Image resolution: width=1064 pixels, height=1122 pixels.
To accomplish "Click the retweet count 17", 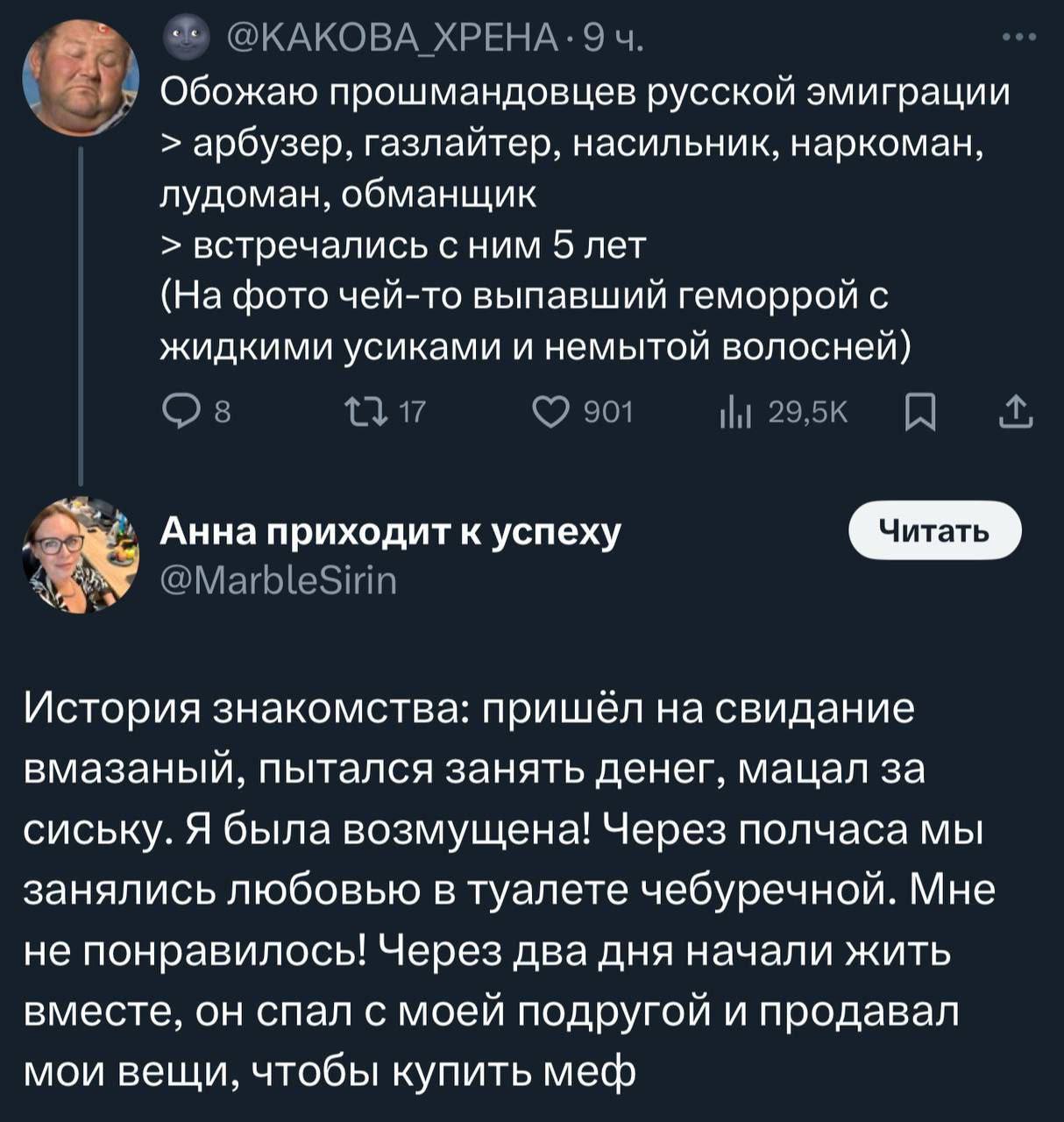I will (411, 411).
